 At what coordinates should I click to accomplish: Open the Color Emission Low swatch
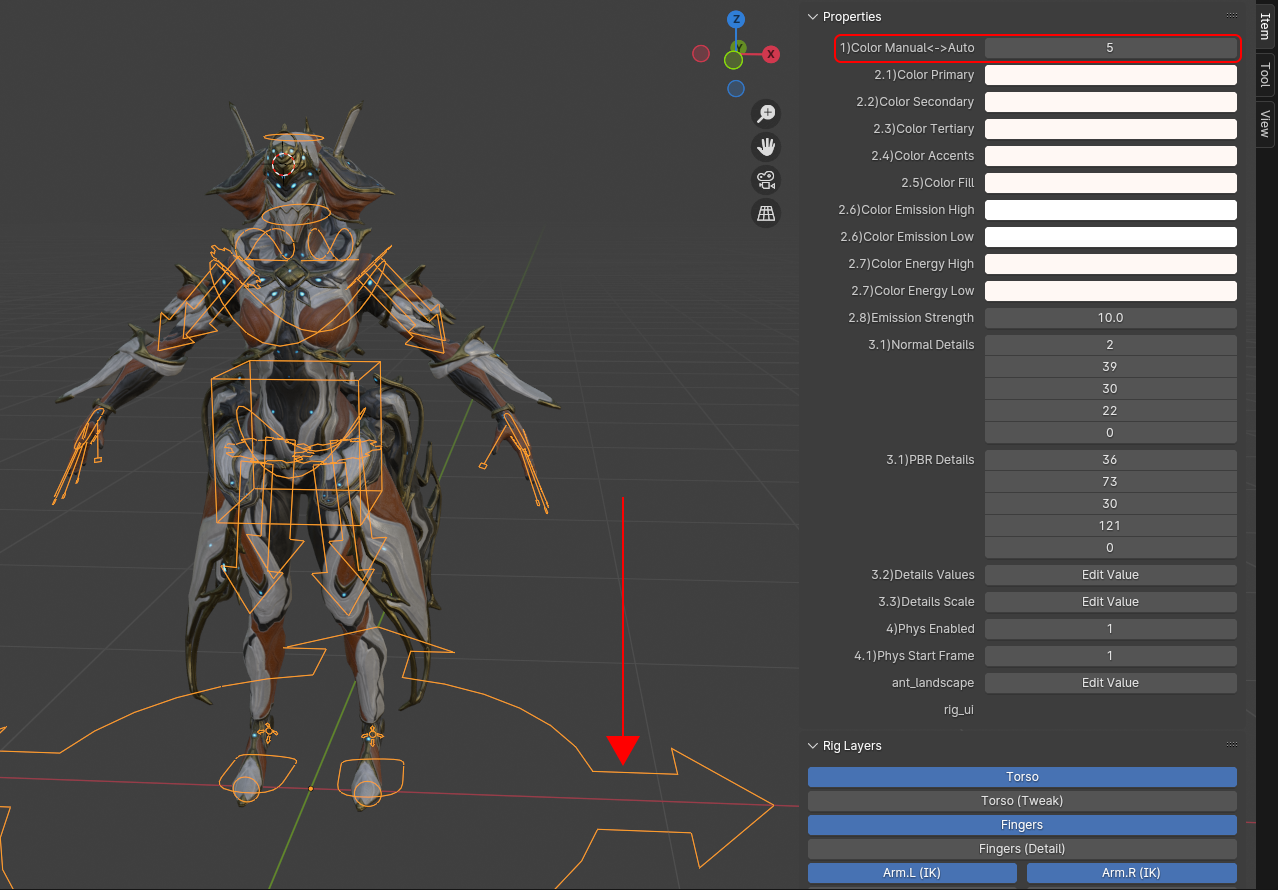[x=1111, y=237]
